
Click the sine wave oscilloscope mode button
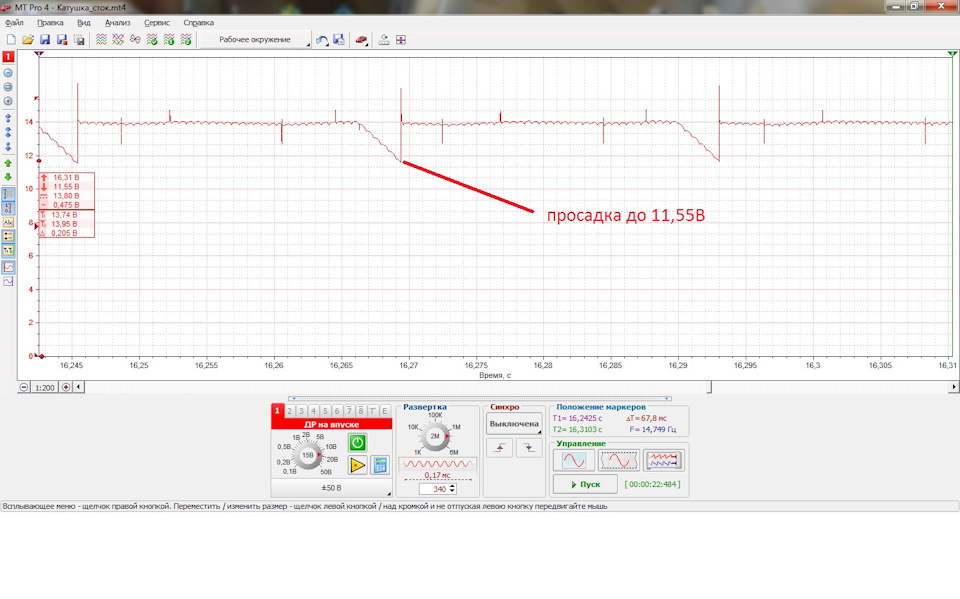click(x=574, y=460)
